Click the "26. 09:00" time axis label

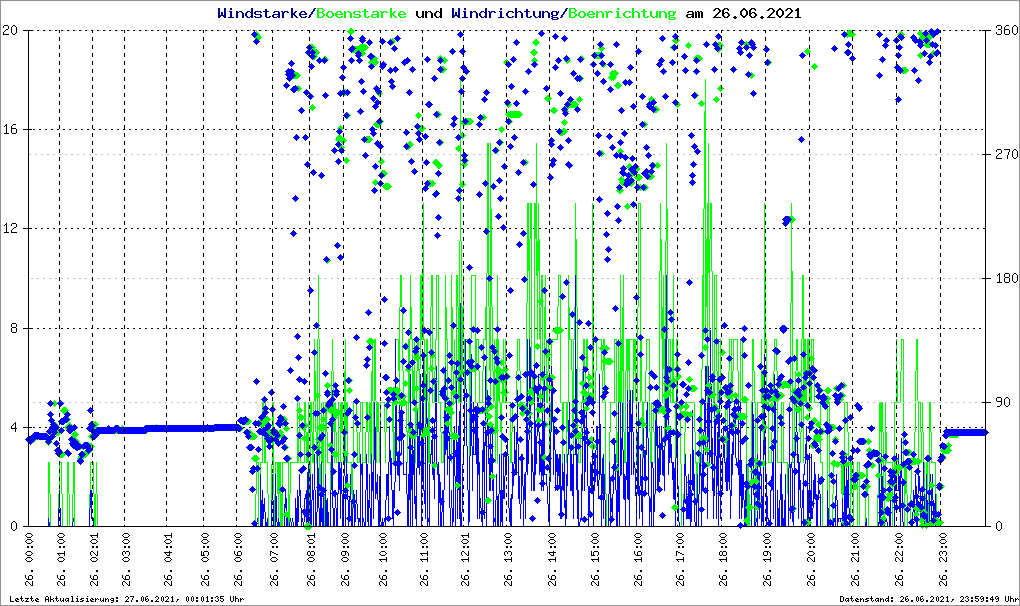click(x=344, y=559)
